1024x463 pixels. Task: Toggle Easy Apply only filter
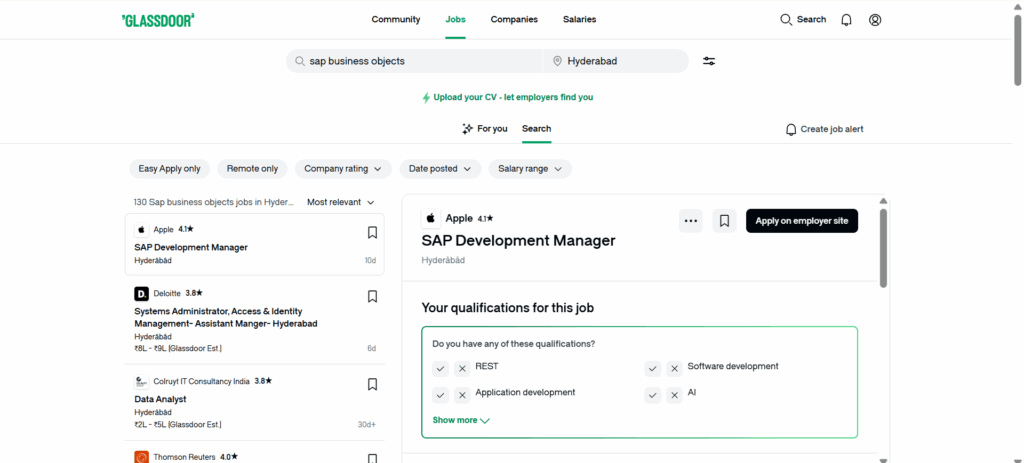[x=170, y=168]
